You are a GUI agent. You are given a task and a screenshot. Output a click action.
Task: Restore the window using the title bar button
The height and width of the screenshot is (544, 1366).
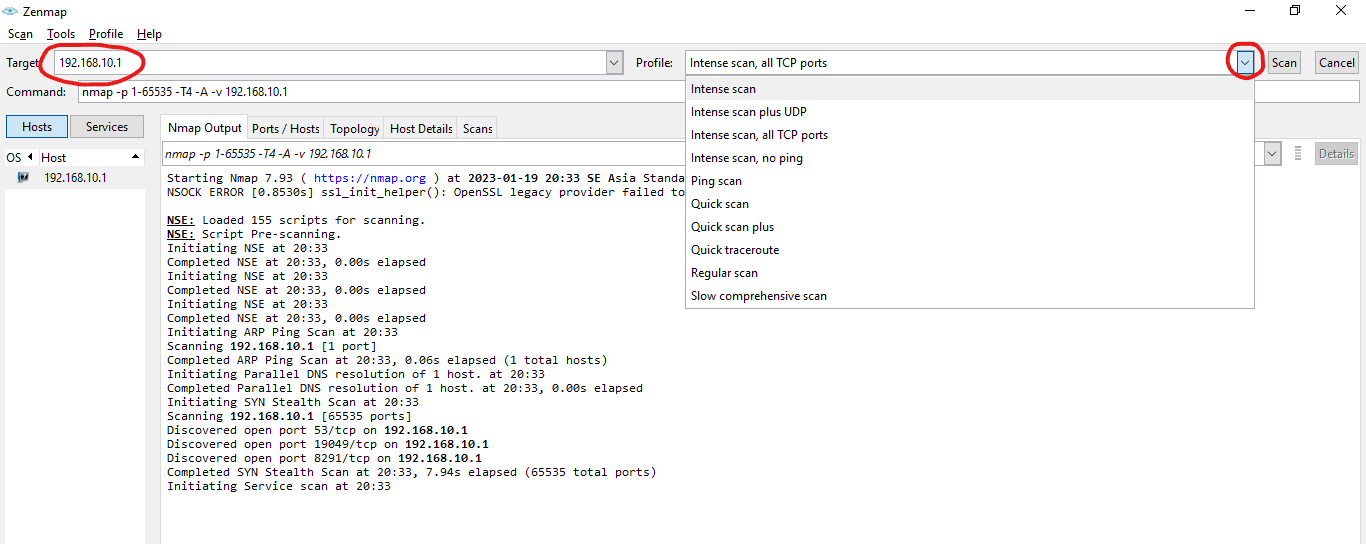click(x=1295, y=11)
